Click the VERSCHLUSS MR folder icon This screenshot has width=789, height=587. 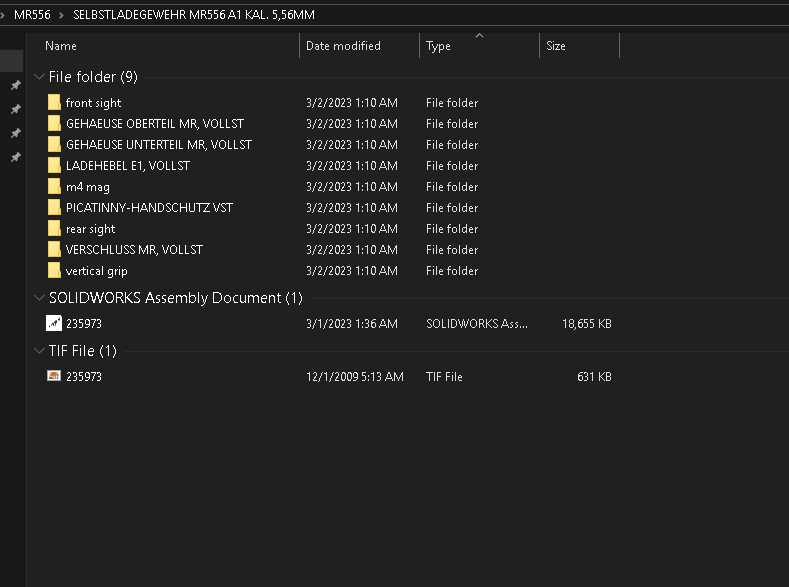tap(54, 249)
